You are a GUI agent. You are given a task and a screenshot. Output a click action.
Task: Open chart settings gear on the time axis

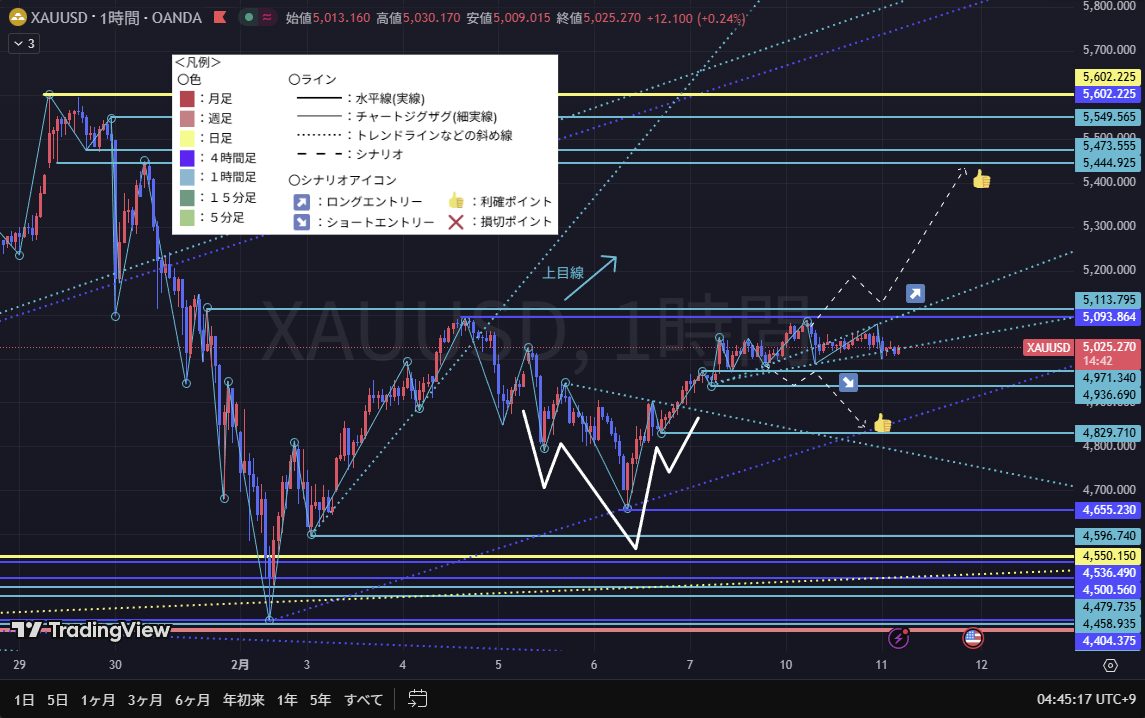point(1110,665)
